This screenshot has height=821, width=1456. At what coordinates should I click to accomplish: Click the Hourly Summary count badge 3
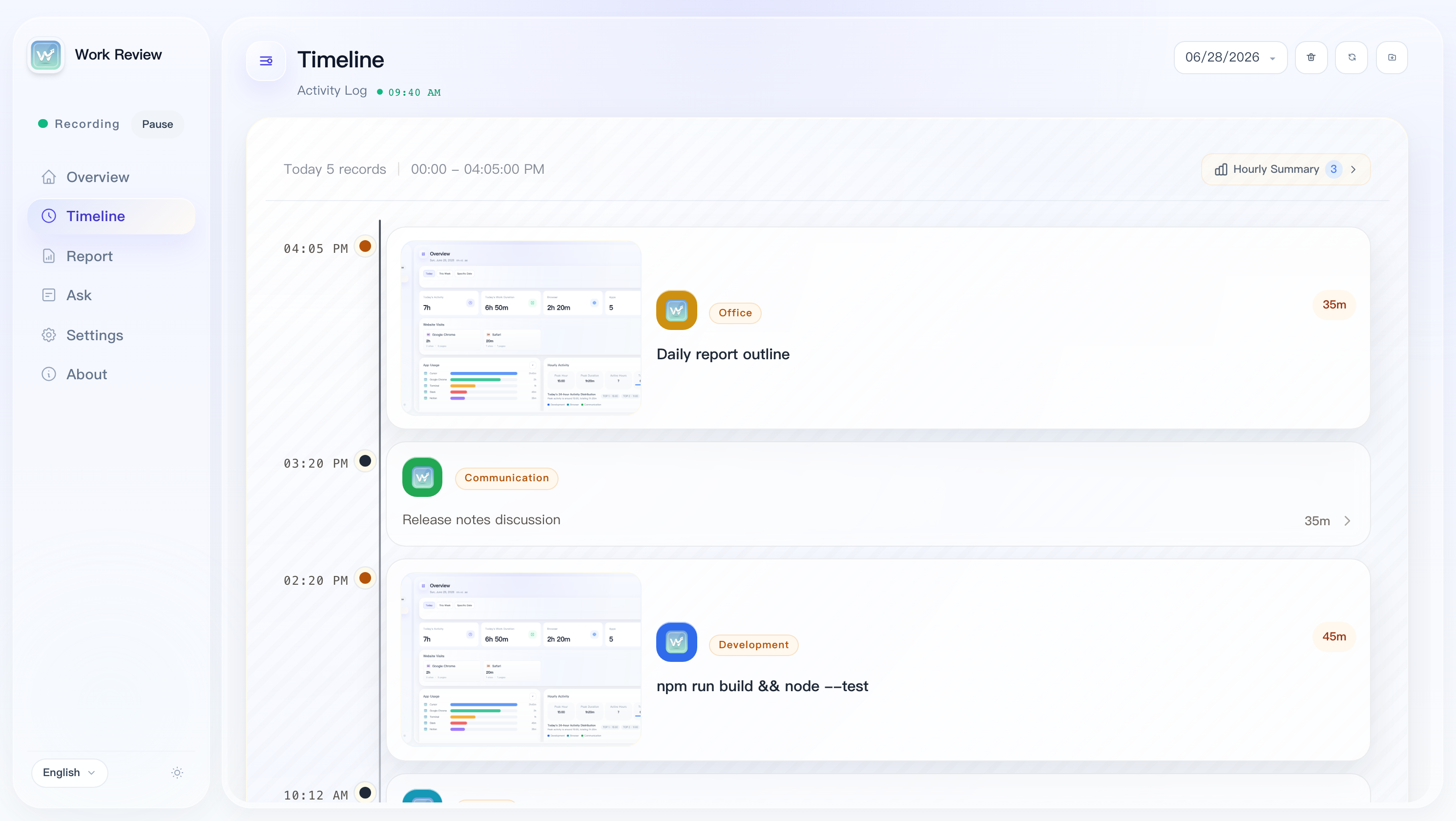(x=1333, y=169)
